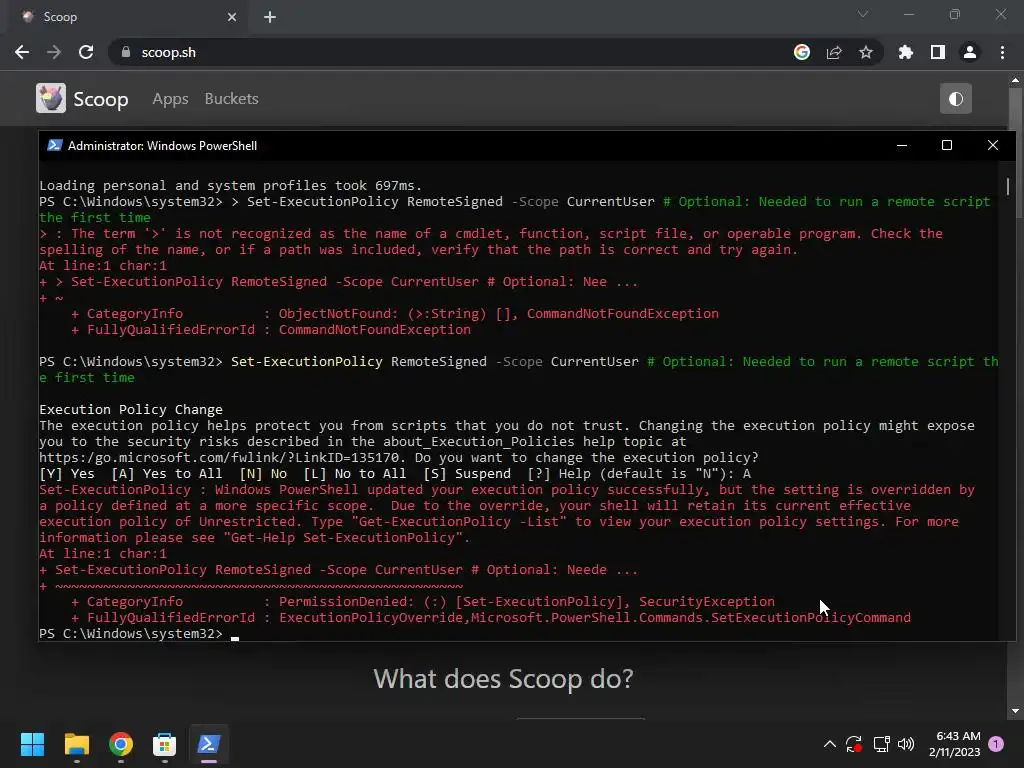1024x768 pixels.
Task: Open the Buckets page
Action: 231,99
